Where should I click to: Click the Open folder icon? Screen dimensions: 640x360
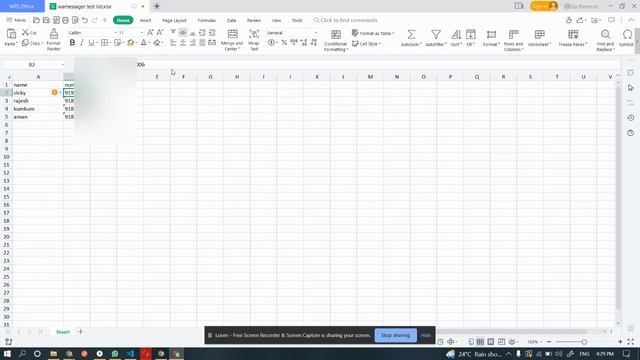click(36, 20)
